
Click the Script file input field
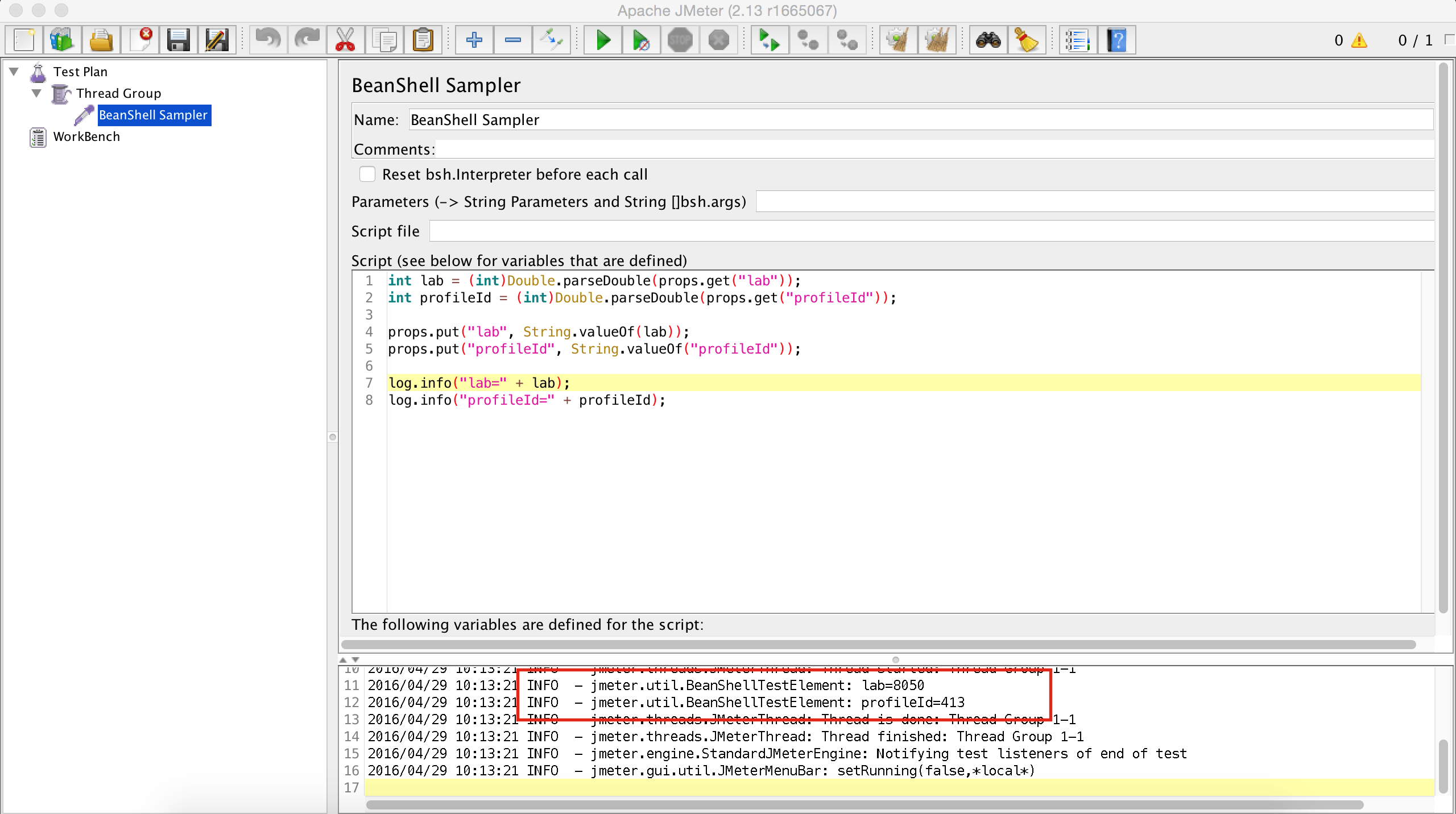(932, 231)
